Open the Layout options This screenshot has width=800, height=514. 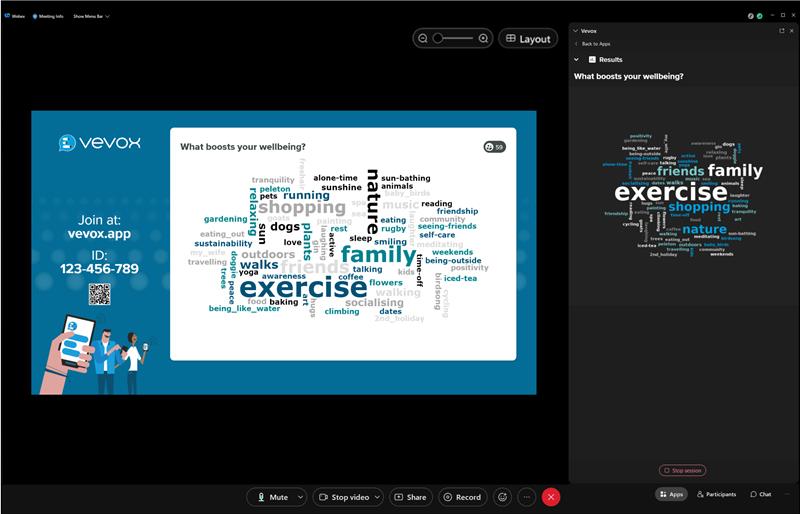click(528, 38)
